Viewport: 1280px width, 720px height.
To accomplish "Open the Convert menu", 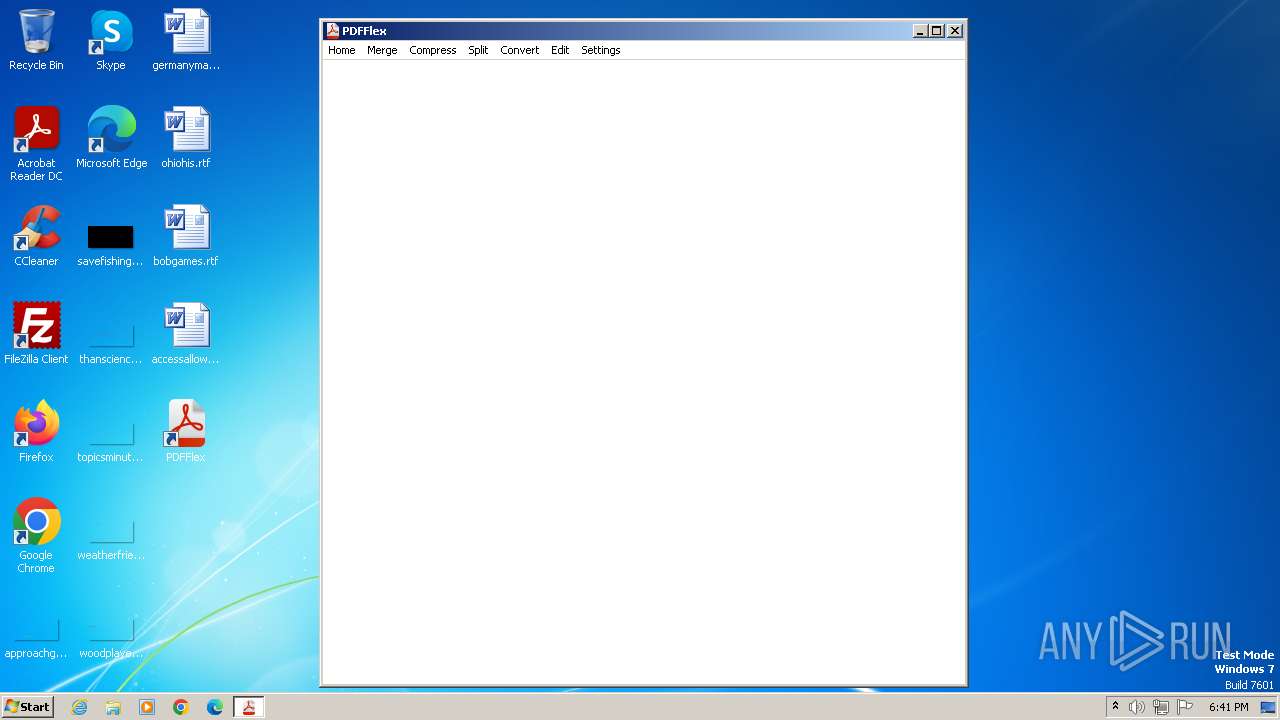I will click(519, 50).
